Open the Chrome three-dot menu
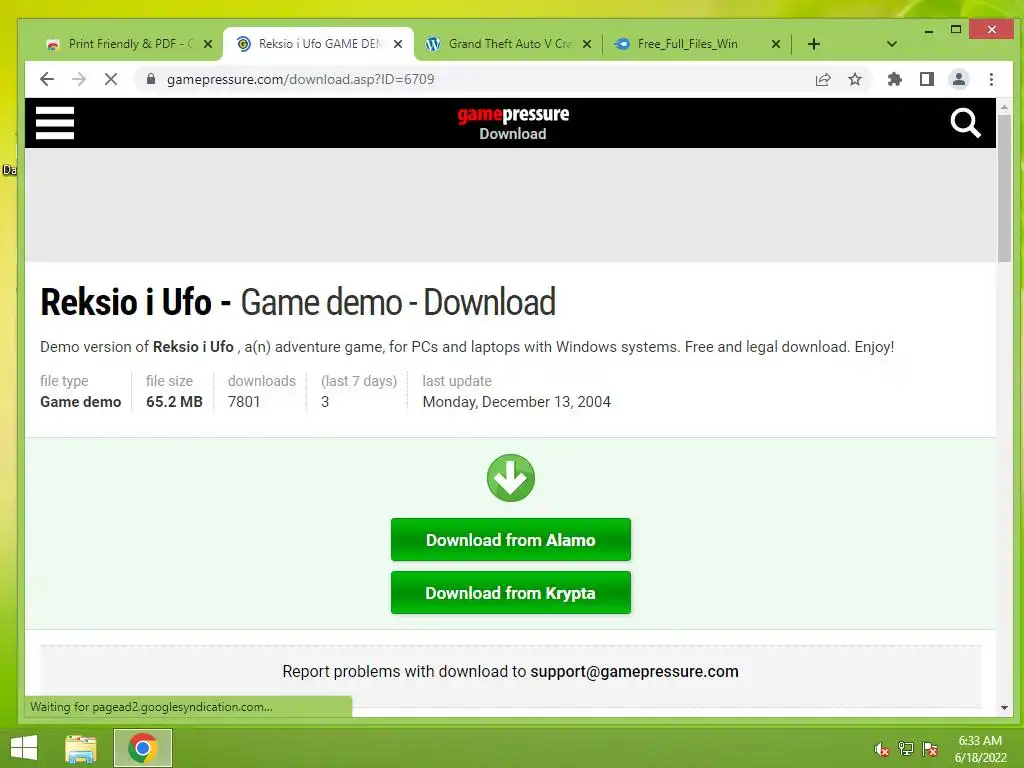 (x=991, y=79)
